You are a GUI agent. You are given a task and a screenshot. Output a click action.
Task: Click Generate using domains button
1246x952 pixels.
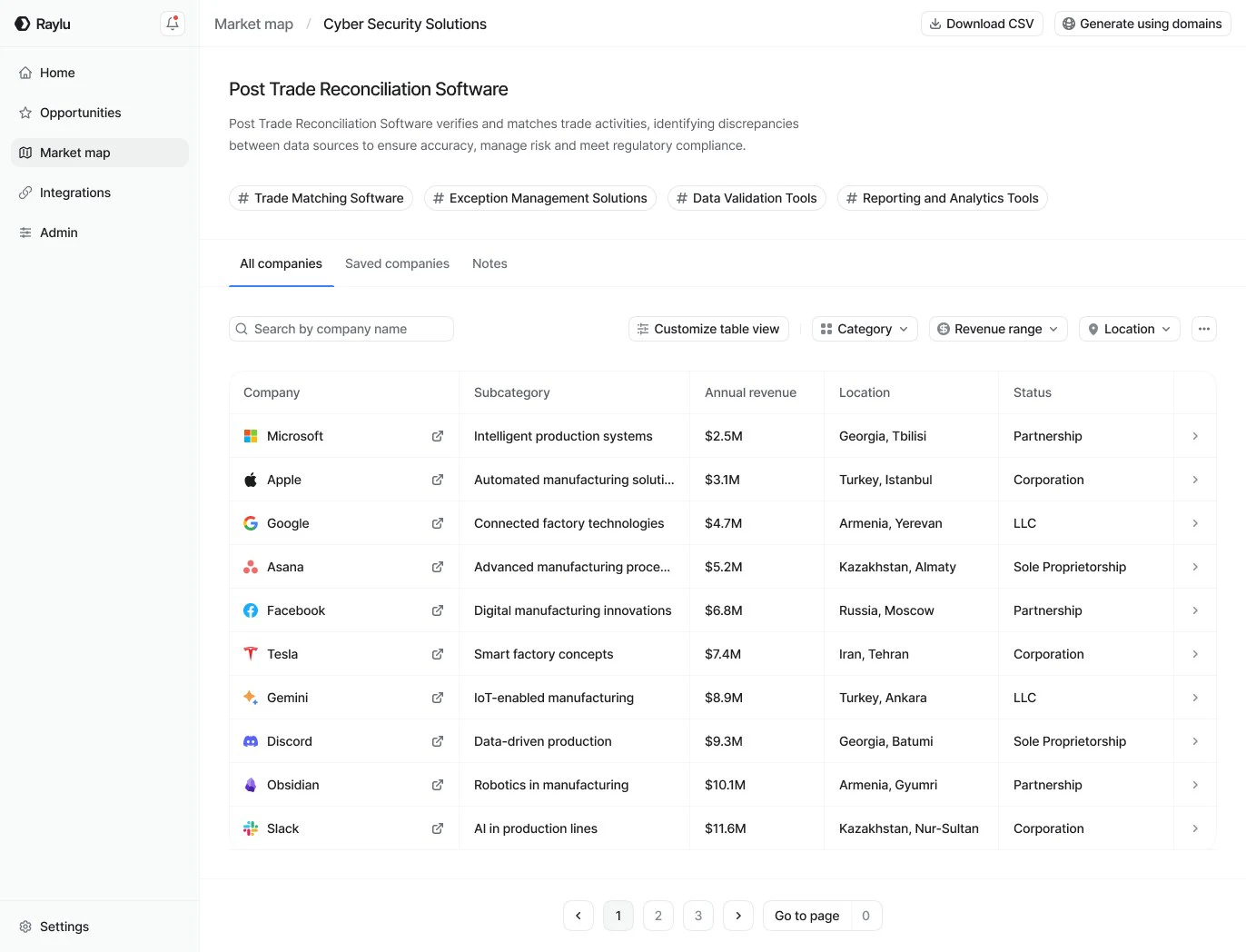click(x=1142, y=24)
